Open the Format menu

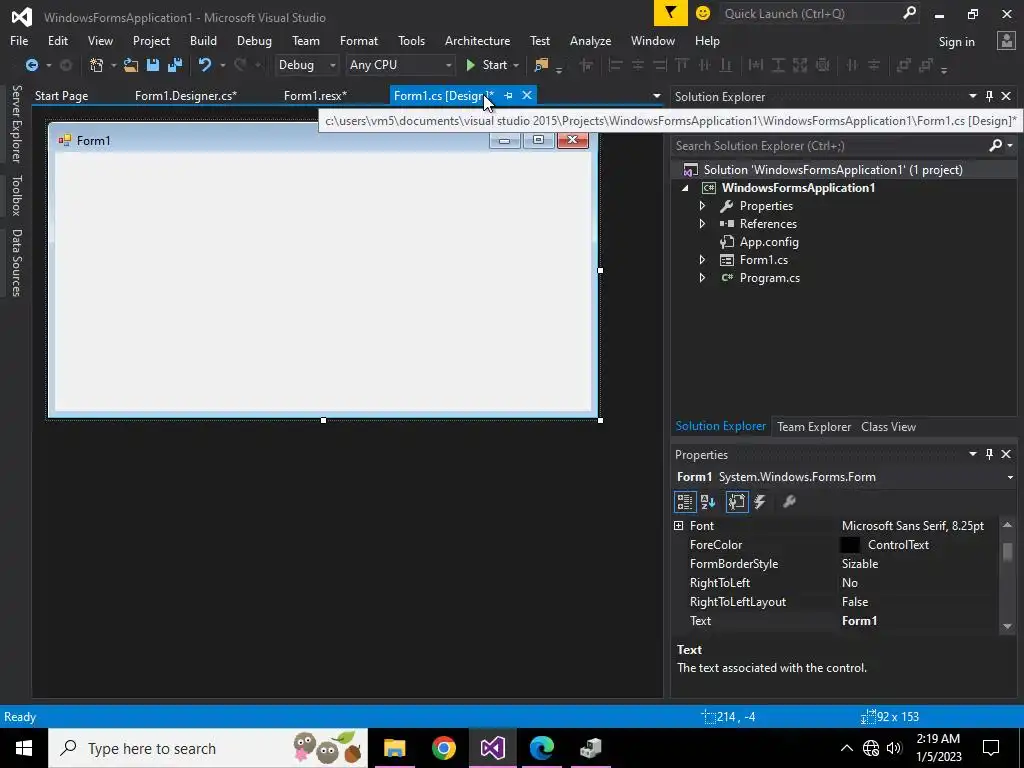click(x=359, y=40)
